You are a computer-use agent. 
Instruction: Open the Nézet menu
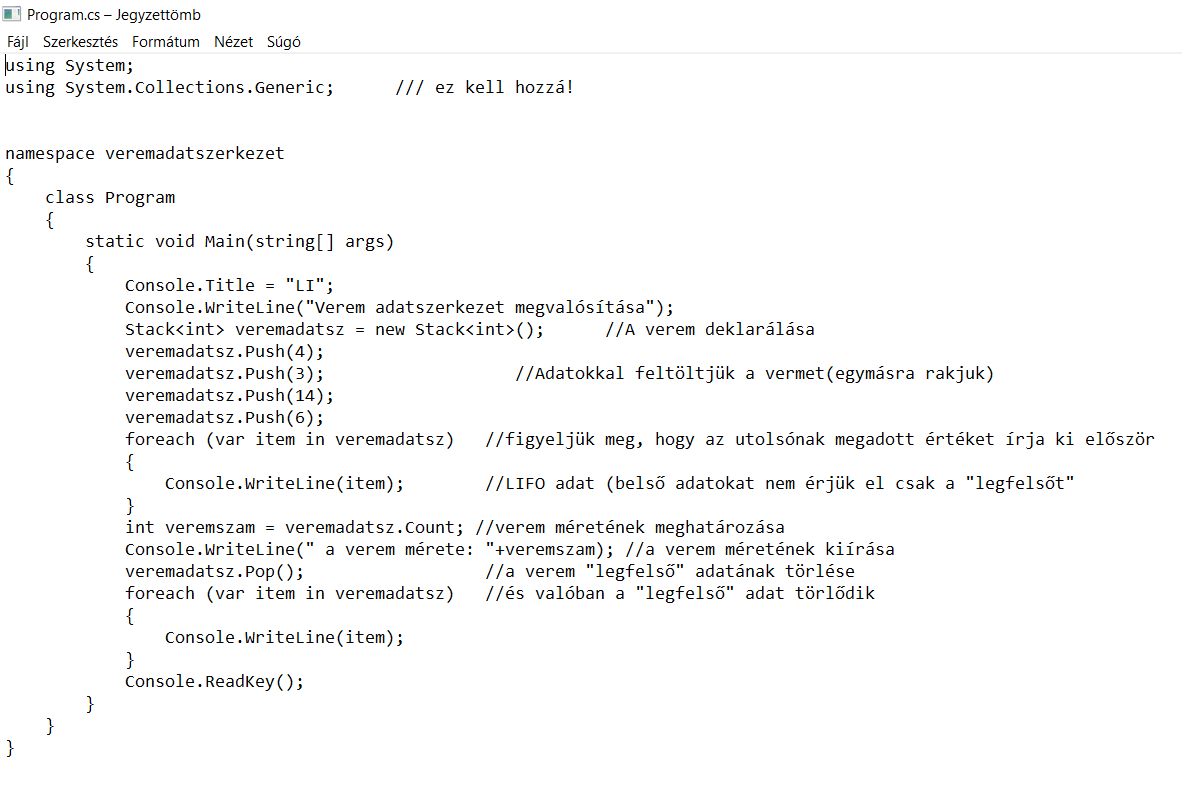point(234,42)
